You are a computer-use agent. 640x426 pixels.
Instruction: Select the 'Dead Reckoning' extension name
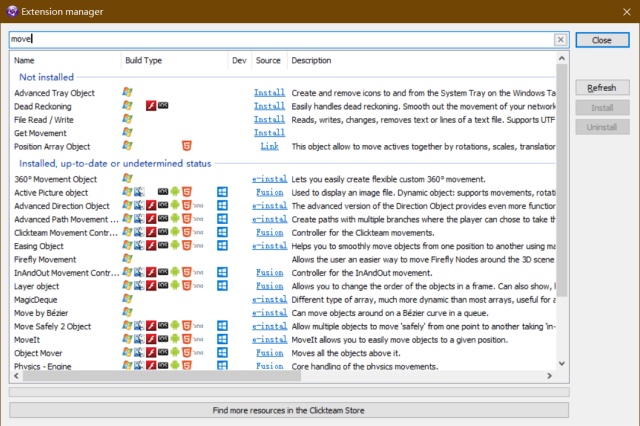coord(42,106)
